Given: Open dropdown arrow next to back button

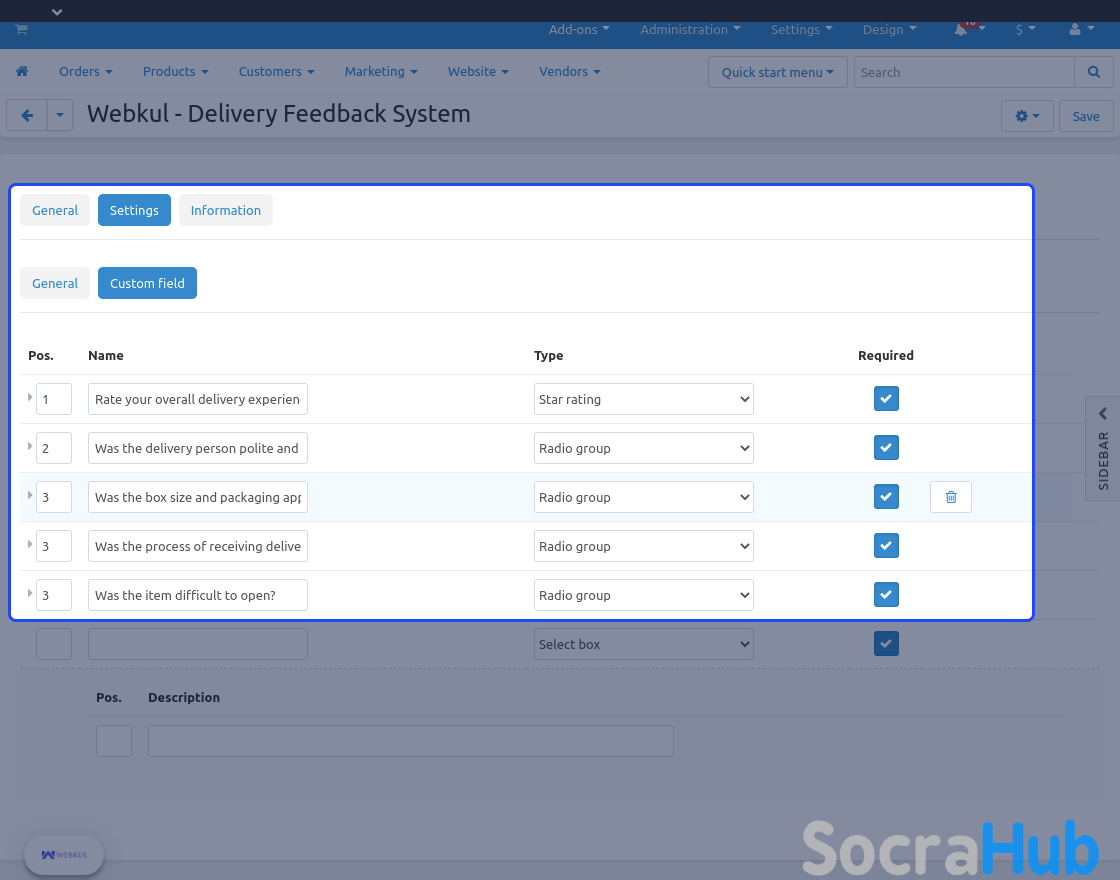Looking at the screenshot, I should [60, 115].
